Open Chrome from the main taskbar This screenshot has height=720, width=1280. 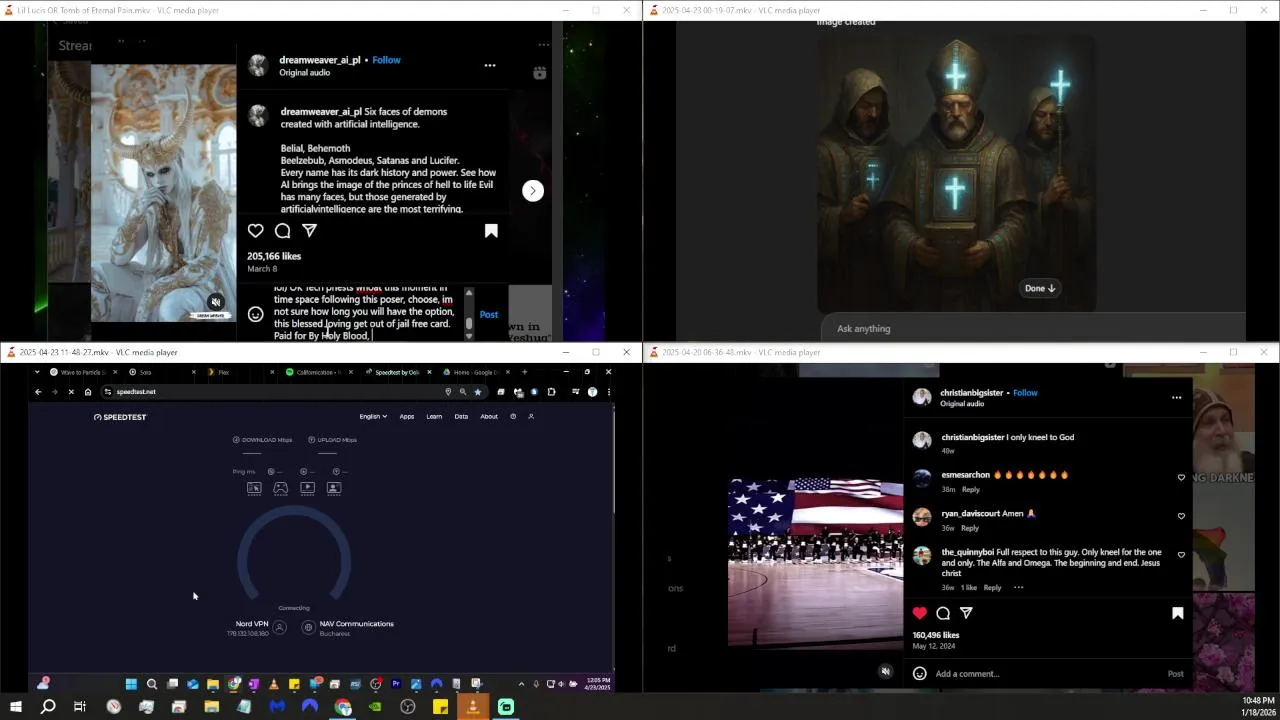click(x=343, y=707)
